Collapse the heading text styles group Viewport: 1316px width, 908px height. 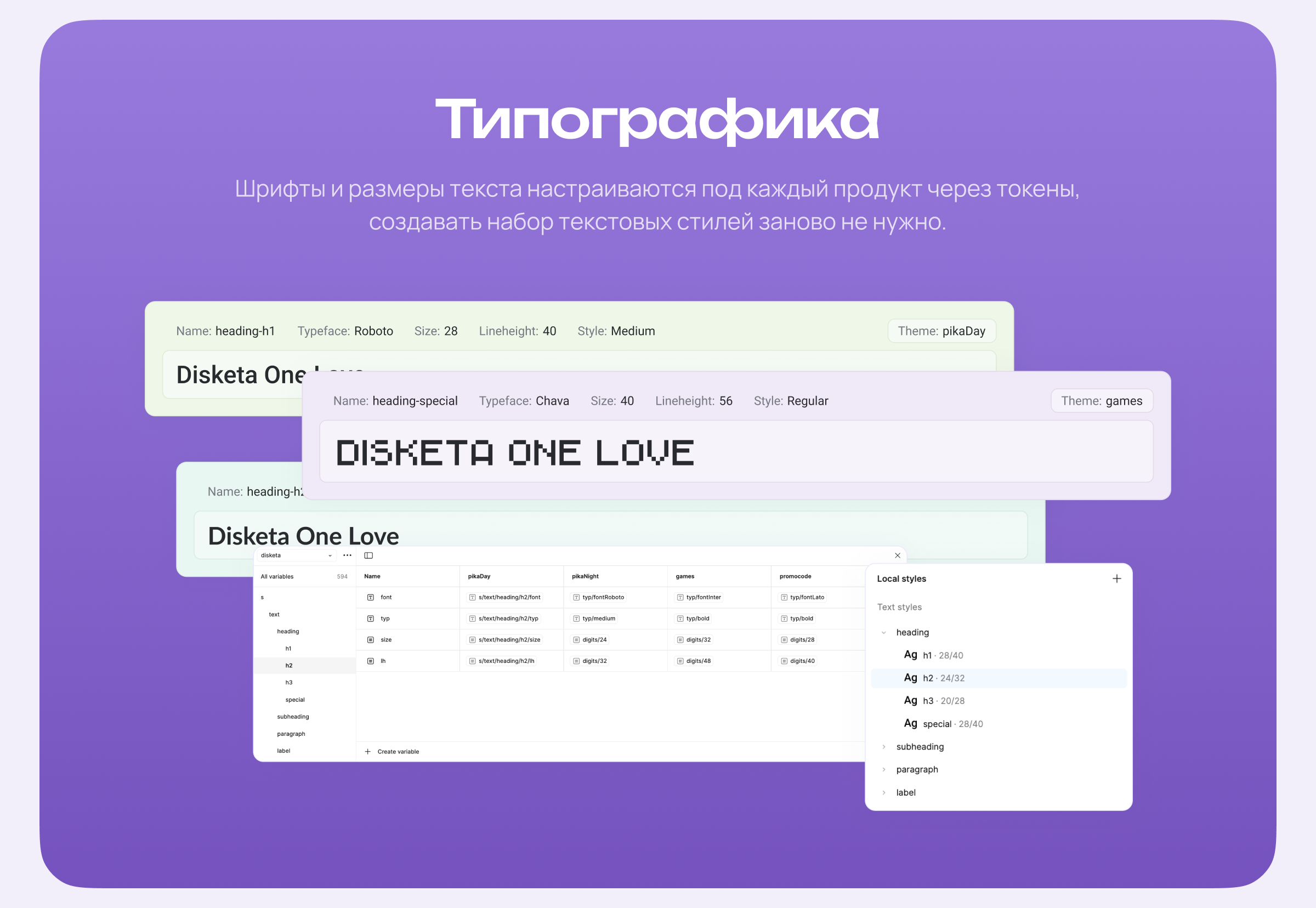(x=883, y=633)
